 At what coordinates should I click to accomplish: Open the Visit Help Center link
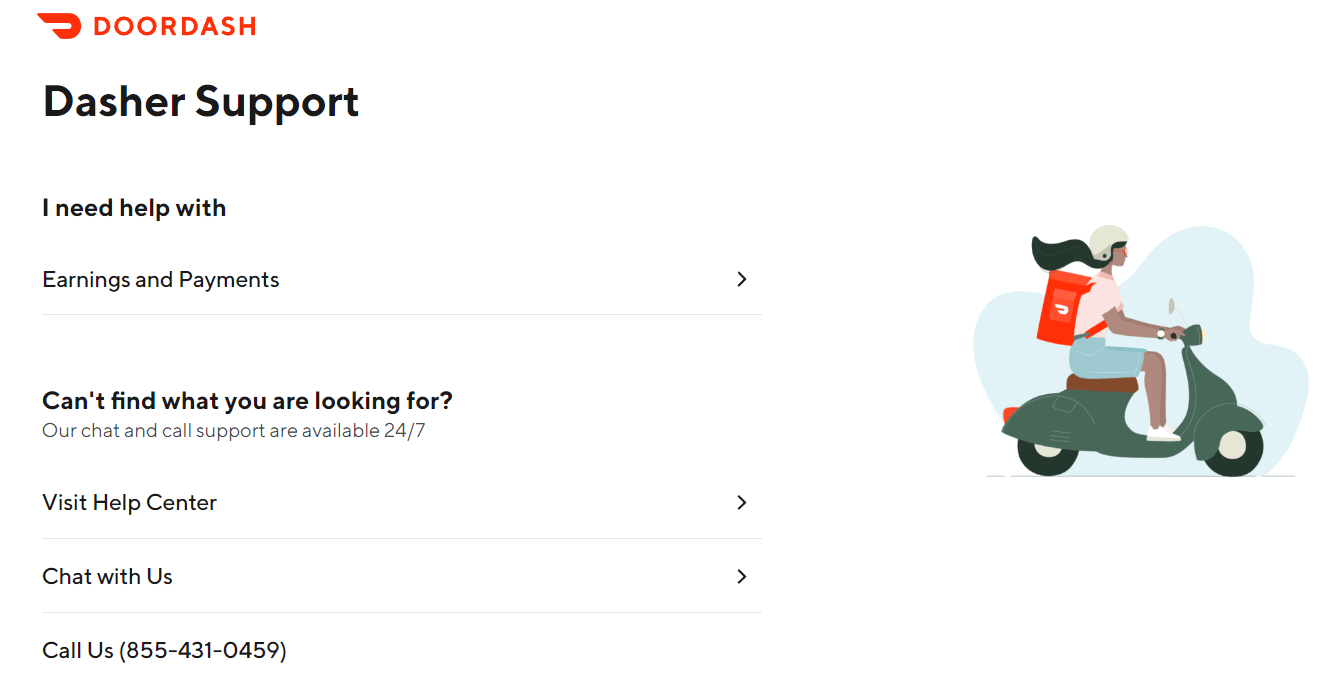click(401, 502)
